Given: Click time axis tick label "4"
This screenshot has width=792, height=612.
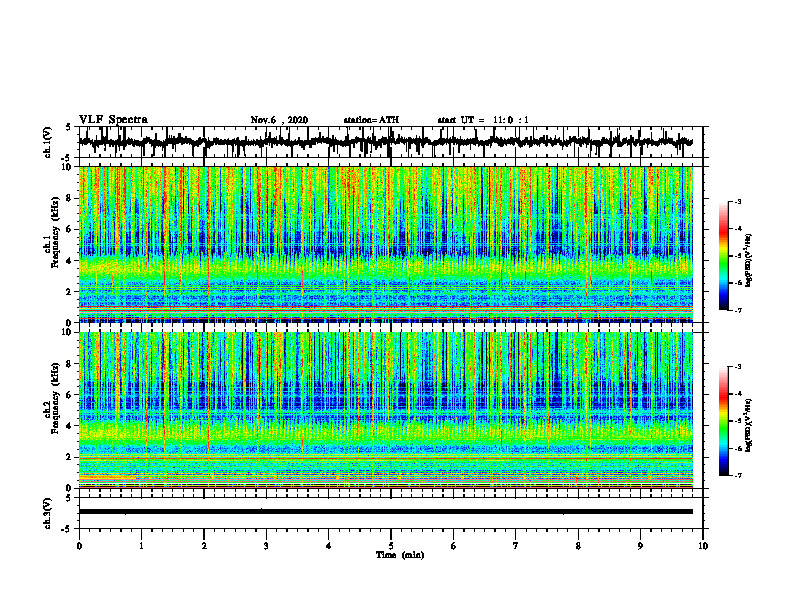Looking at the screenshot, I should 328,546.
